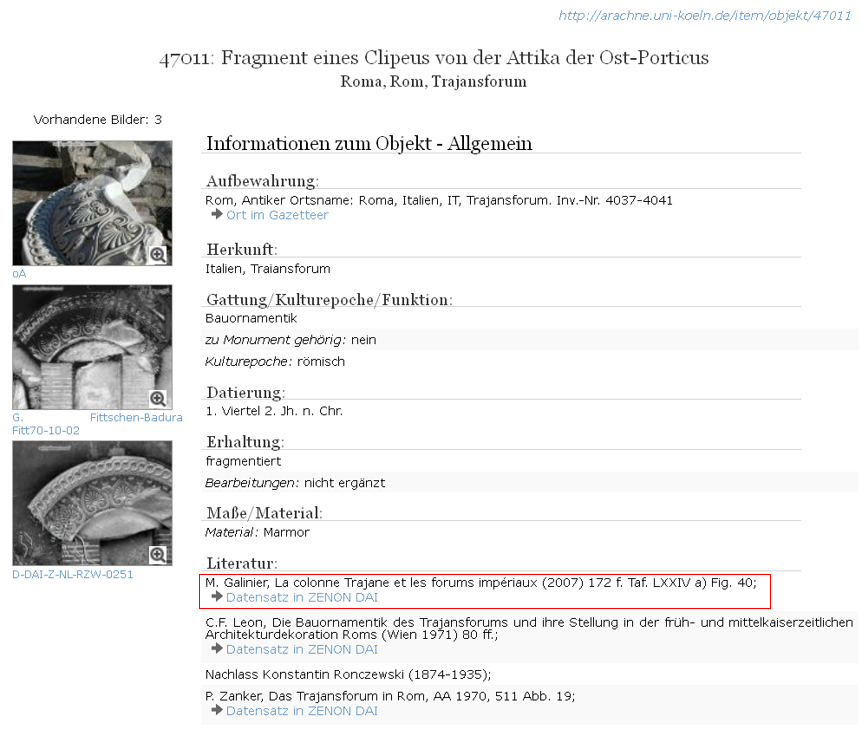This screenshot has width=862, height=736.
Task: Click arrow icon beside Ort im Gazetteer
Action: click(217, 214)
